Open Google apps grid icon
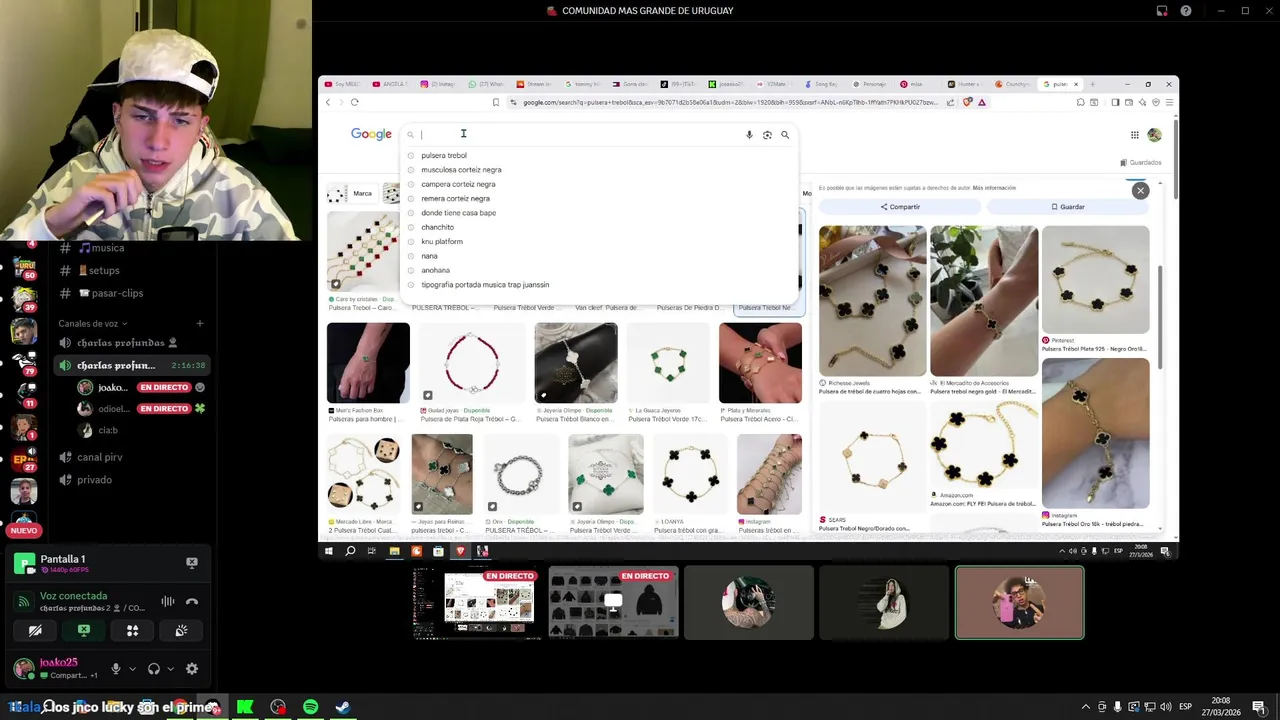Viewport: 1280px width, 720px height. click(x=1134, y=135)
